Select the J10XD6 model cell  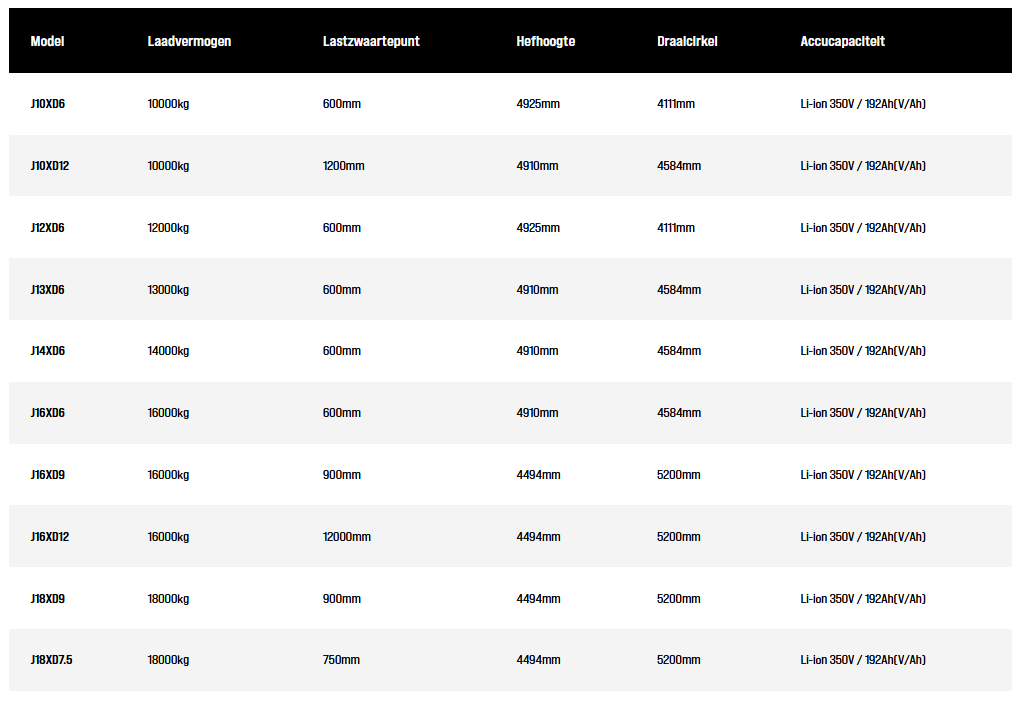tap(48, 104)
